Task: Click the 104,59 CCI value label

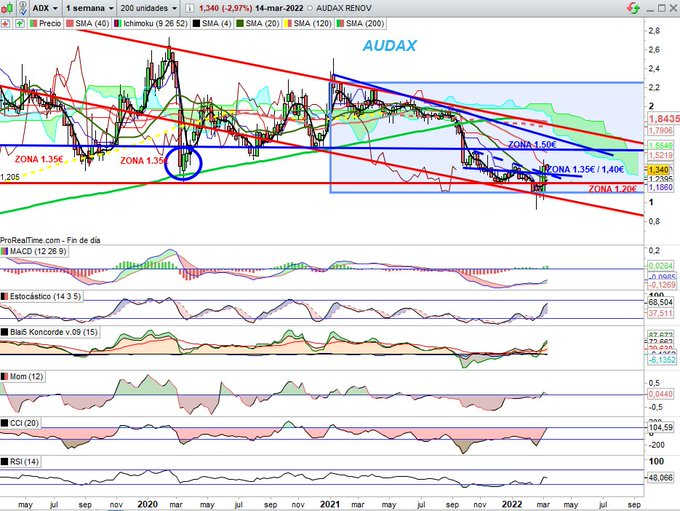Action: [662, 427]
